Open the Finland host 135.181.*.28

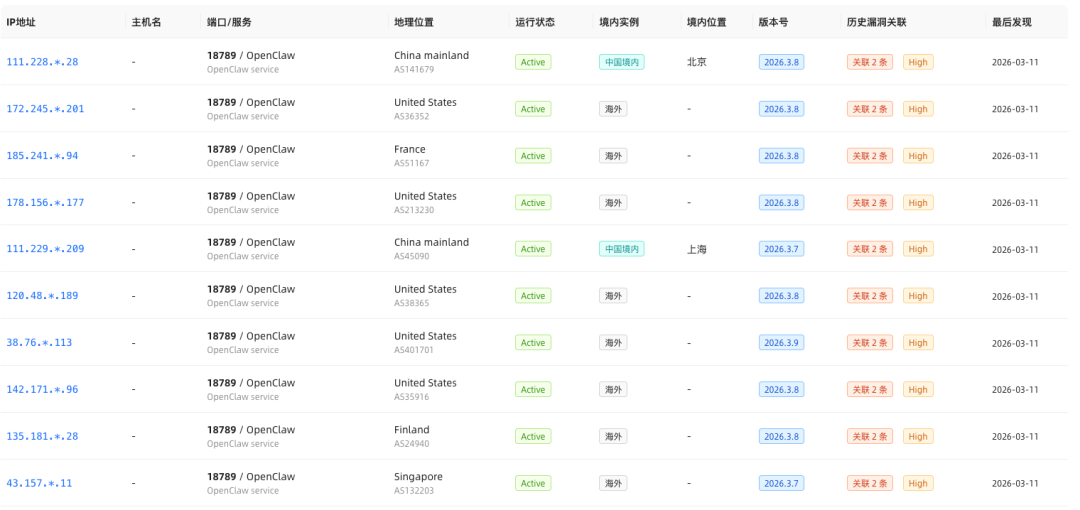(x=42, y=436)
